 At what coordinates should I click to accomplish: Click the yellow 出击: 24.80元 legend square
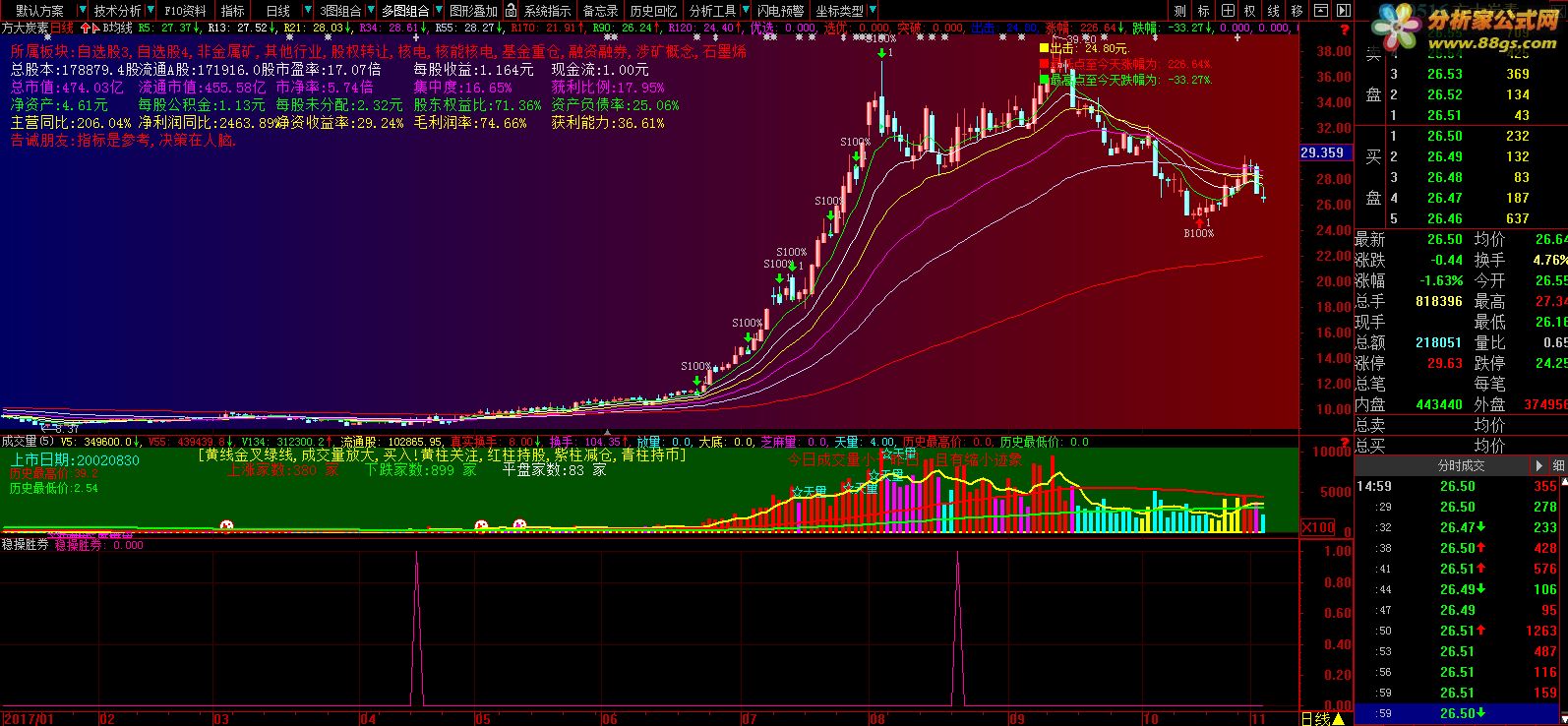coord(1046,47)
